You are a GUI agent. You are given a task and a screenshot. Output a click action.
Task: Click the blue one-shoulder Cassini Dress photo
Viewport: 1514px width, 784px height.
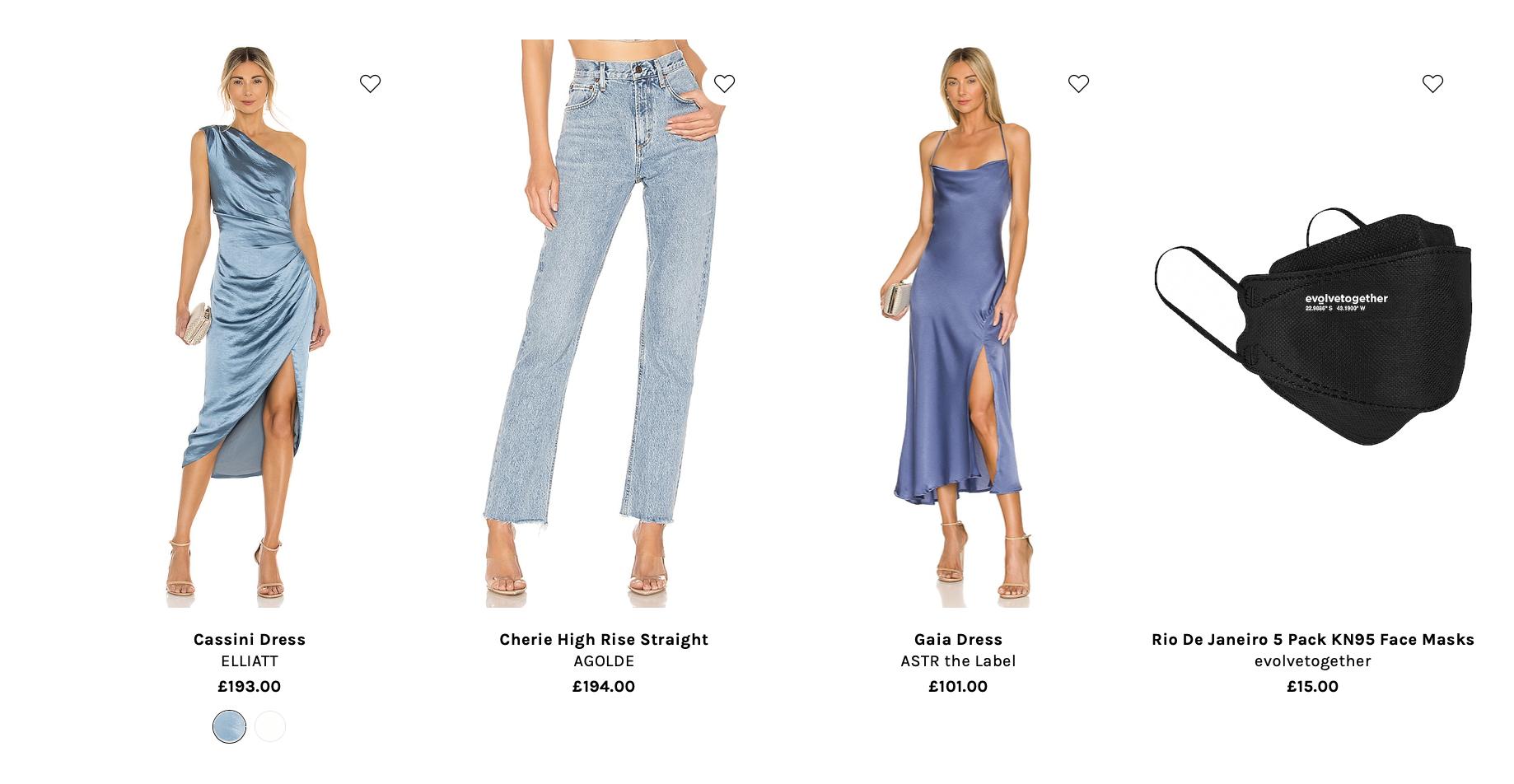250,323
